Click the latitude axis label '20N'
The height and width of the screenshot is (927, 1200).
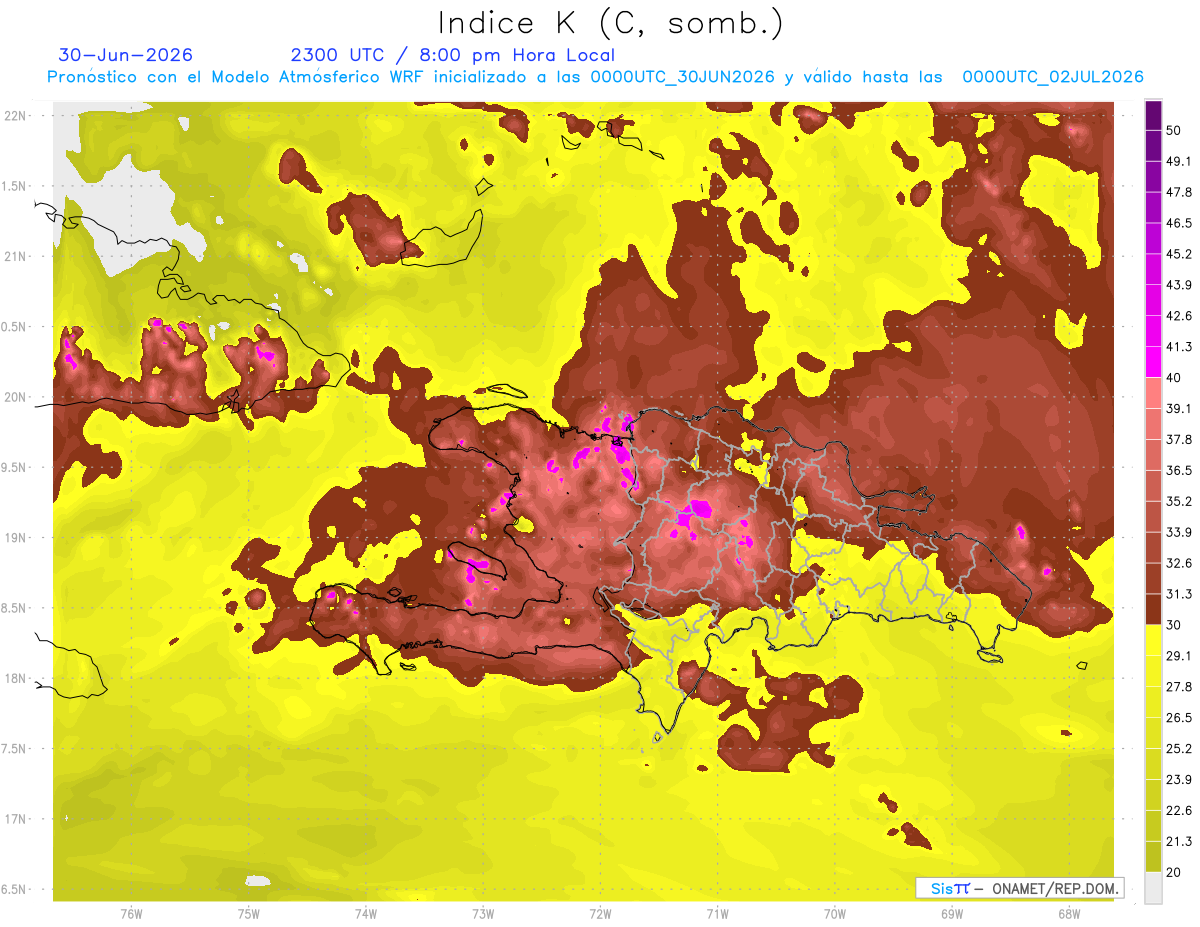[x=17, y=397]
